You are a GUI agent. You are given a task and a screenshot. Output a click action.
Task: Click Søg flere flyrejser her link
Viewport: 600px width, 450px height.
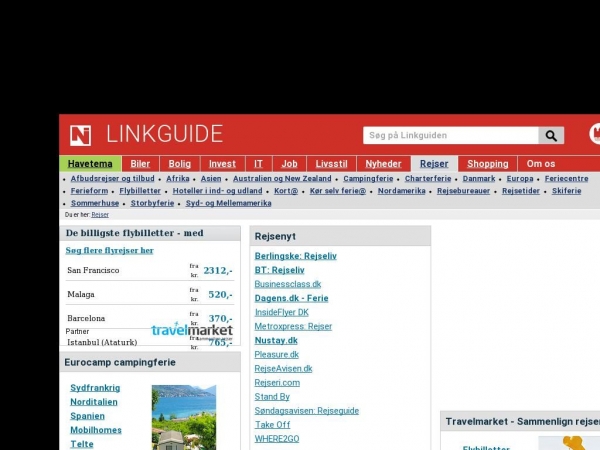click(109, 250)
